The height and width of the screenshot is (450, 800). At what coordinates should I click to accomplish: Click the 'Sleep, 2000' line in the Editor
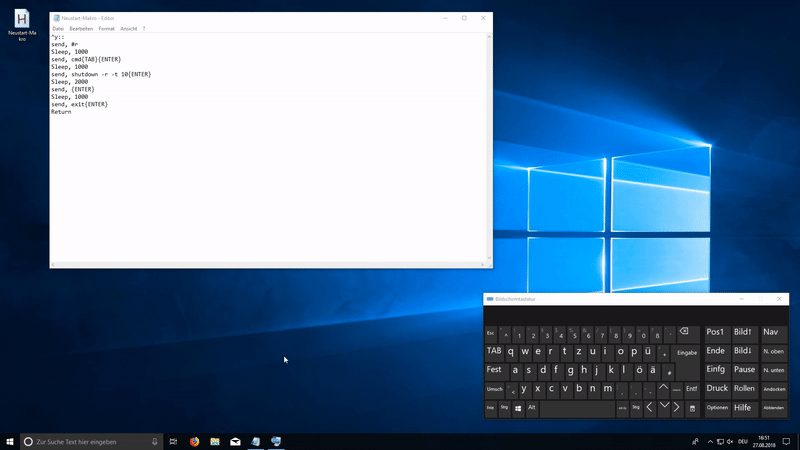coord(69,82)
